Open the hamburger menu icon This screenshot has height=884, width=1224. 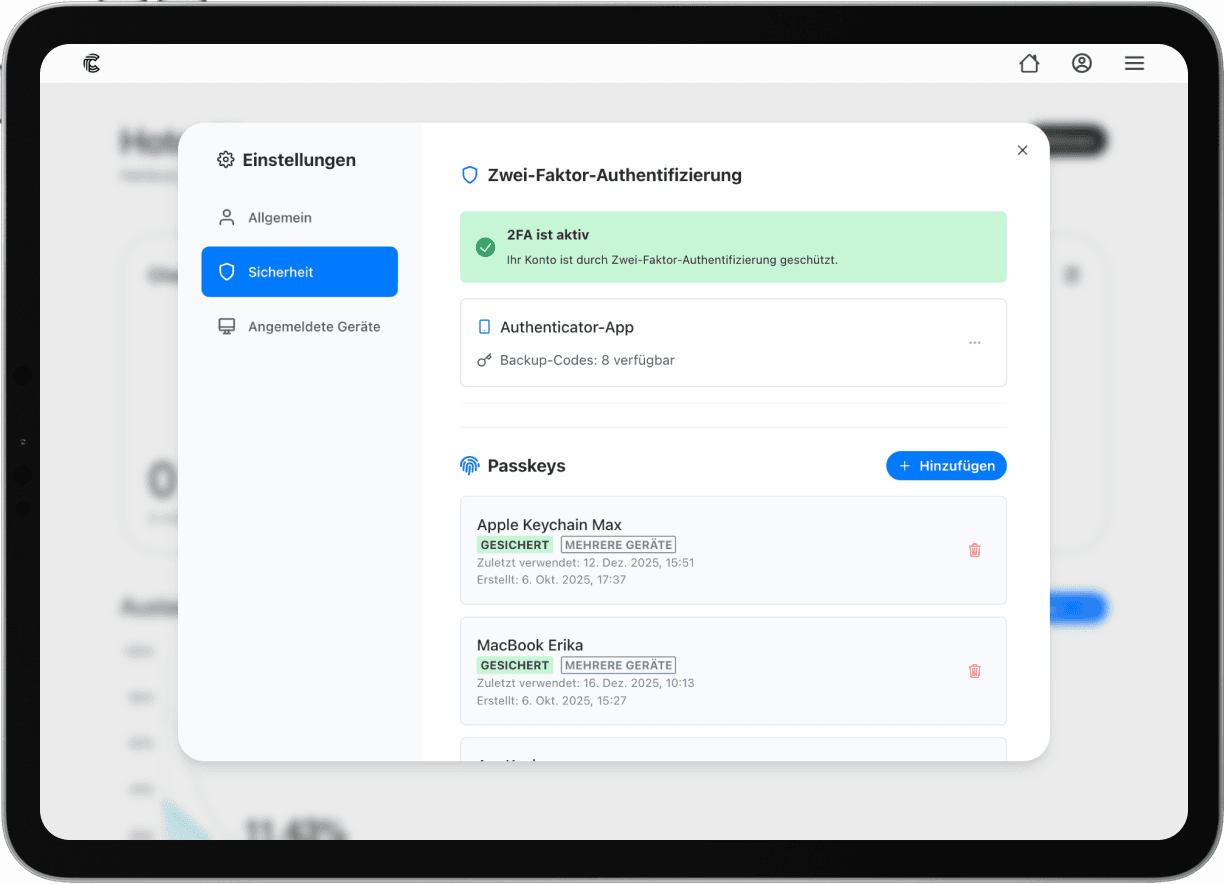pyautogui.click(x=1134, y=64)
